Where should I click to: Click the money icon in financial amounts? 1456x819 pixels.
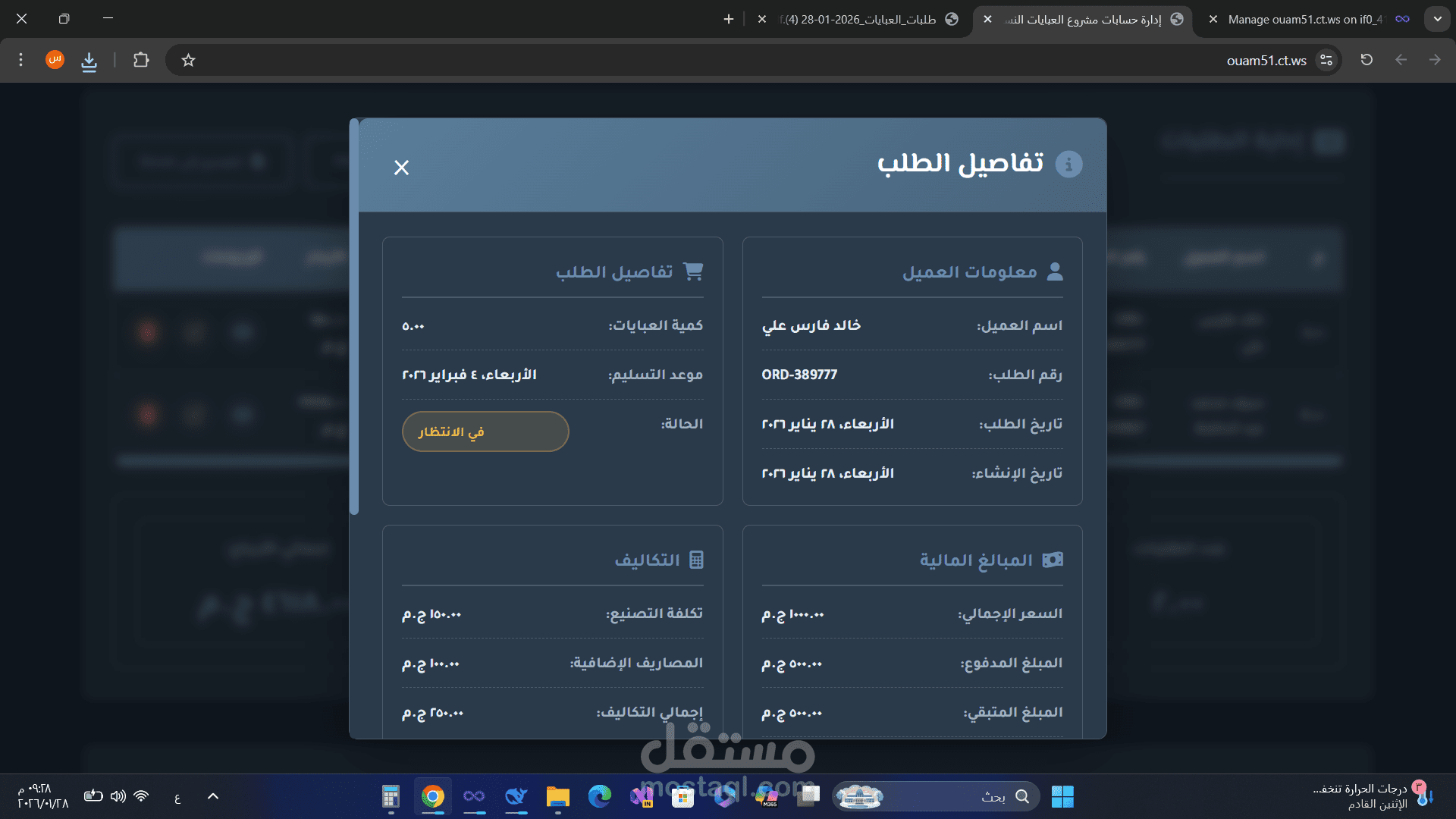coord(1053,560)
